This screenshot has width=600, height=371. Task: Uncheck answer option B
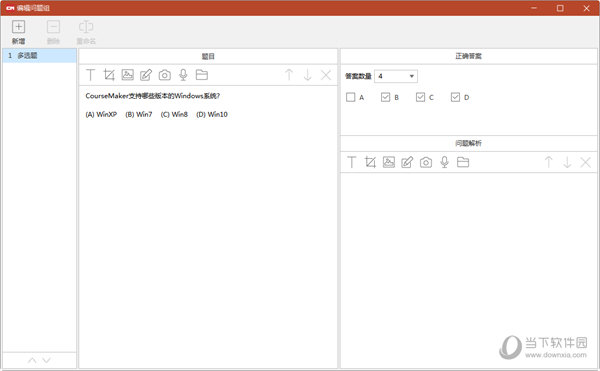pyautogui.click(x=385, y=97)
